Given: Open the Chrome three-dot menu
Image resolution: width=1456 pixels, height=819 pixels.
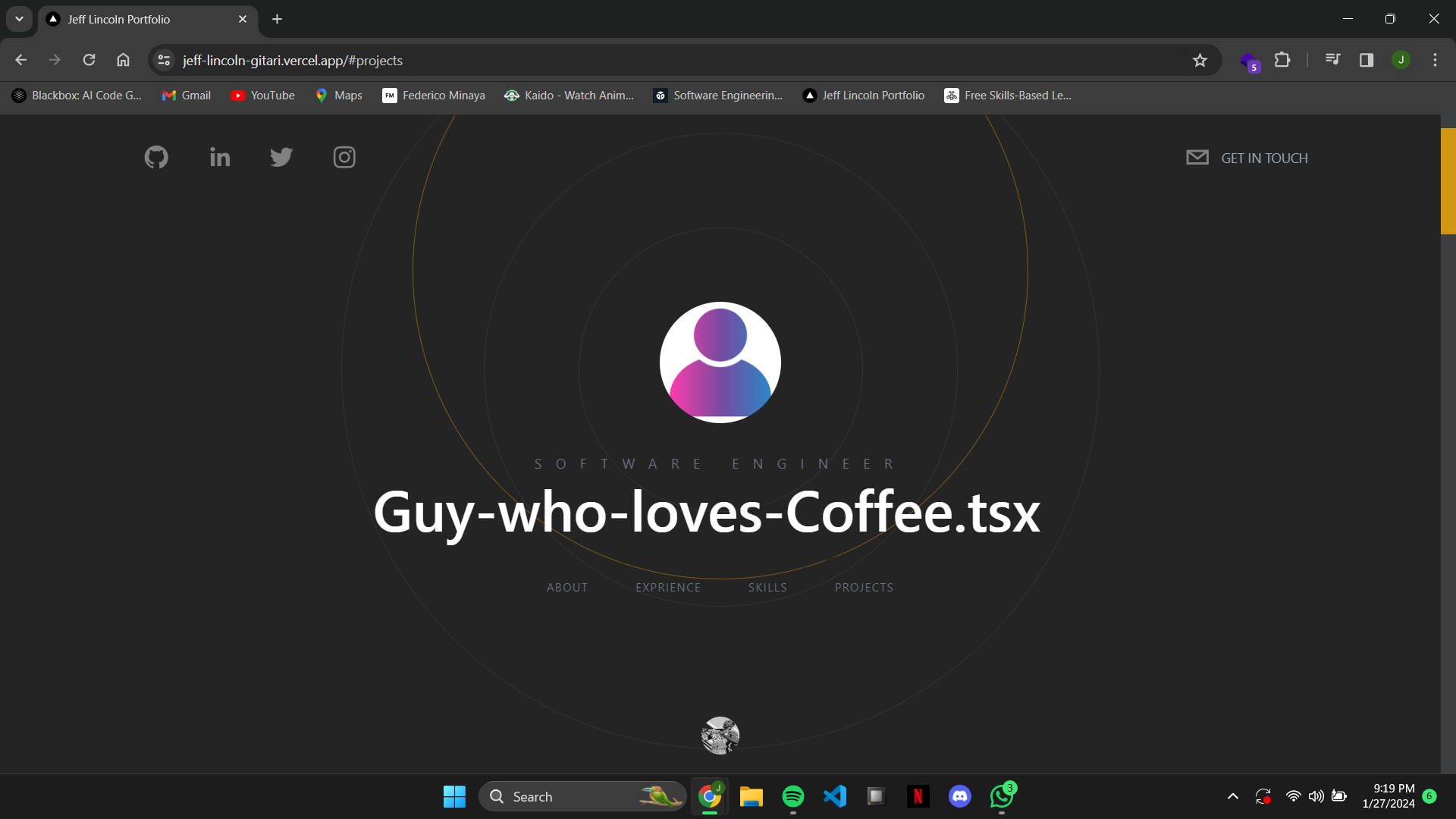Looking at the screenshot, I should coord(1435,60).
